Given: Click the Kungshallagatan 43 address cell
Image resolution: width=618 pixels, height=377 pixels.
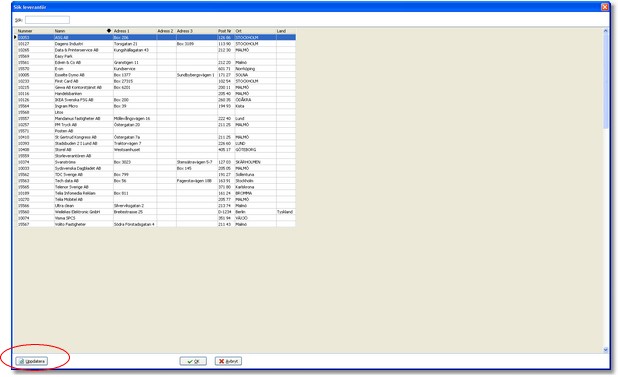Looking at the screenshot, I should coord(134,50).
